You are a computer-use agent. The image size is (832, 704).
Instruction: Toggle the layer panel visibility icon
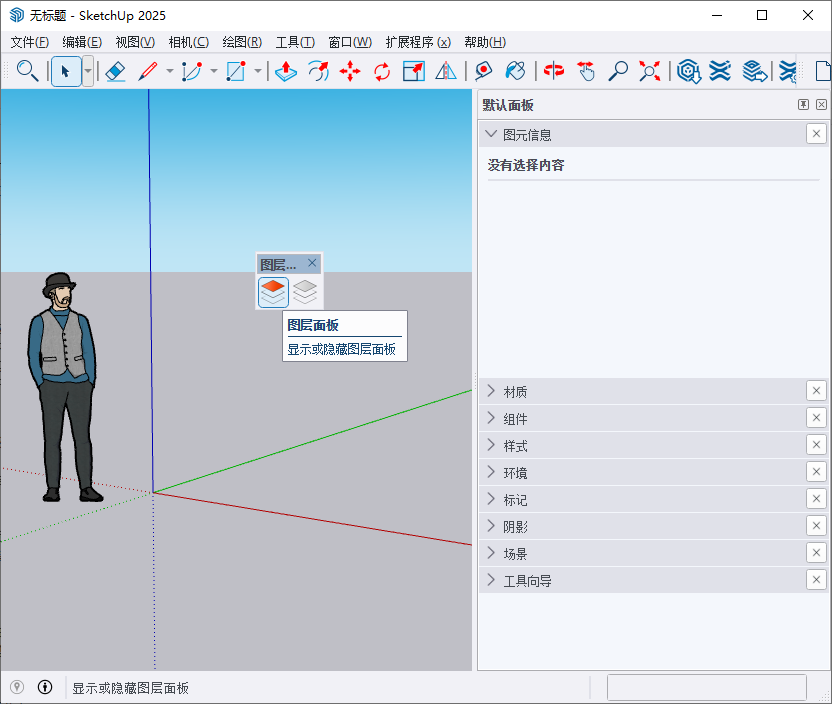[x=273, y=291]
